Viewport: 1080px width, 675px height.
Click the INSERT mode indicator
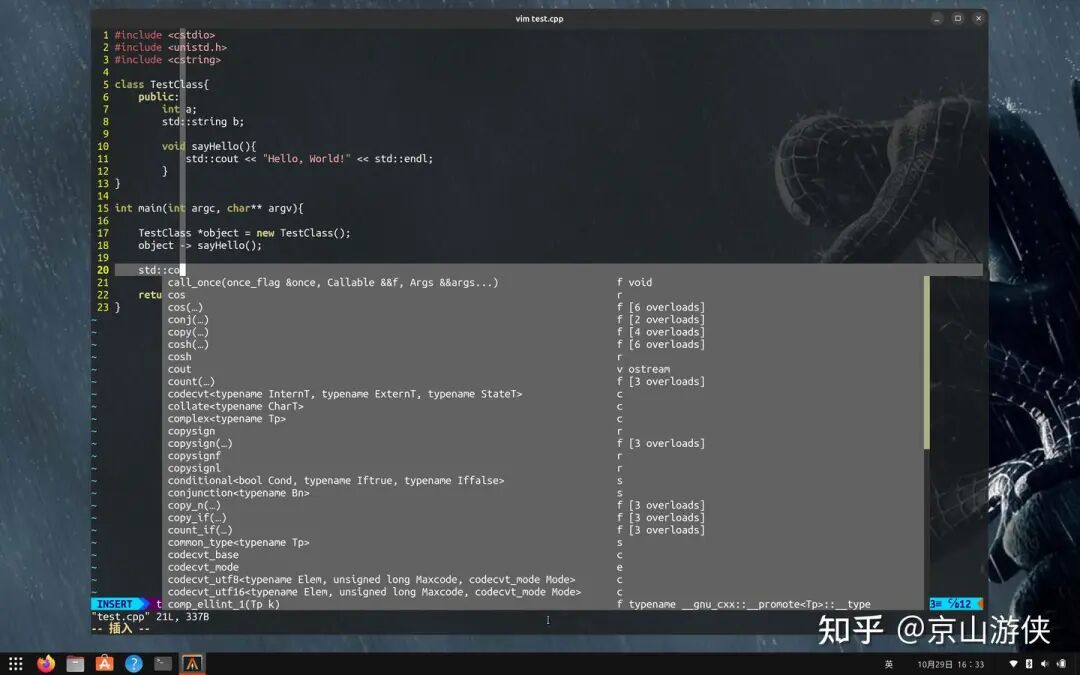pos(115,604)
